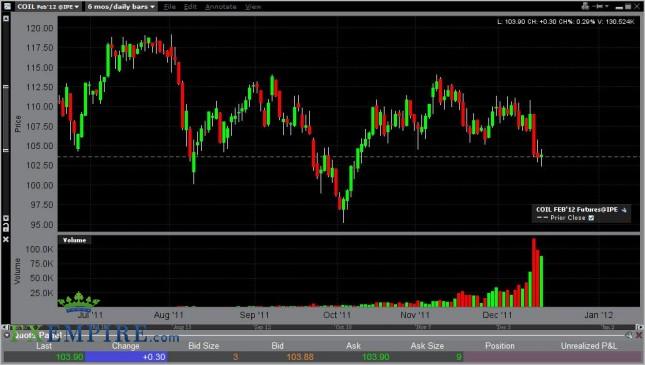Open the 6 mos/daily bars period dropdown

121,7
